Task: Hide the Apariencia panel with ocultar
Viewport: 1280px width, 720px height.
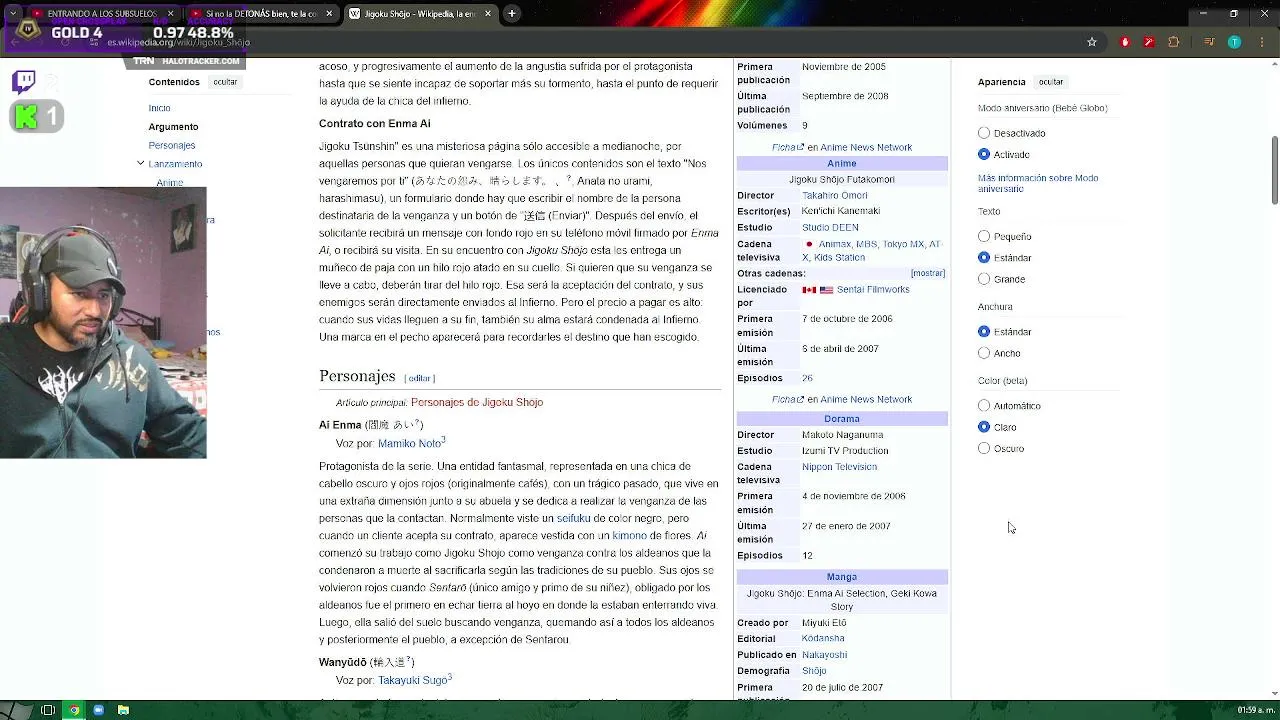Action: click(1051, 82)
